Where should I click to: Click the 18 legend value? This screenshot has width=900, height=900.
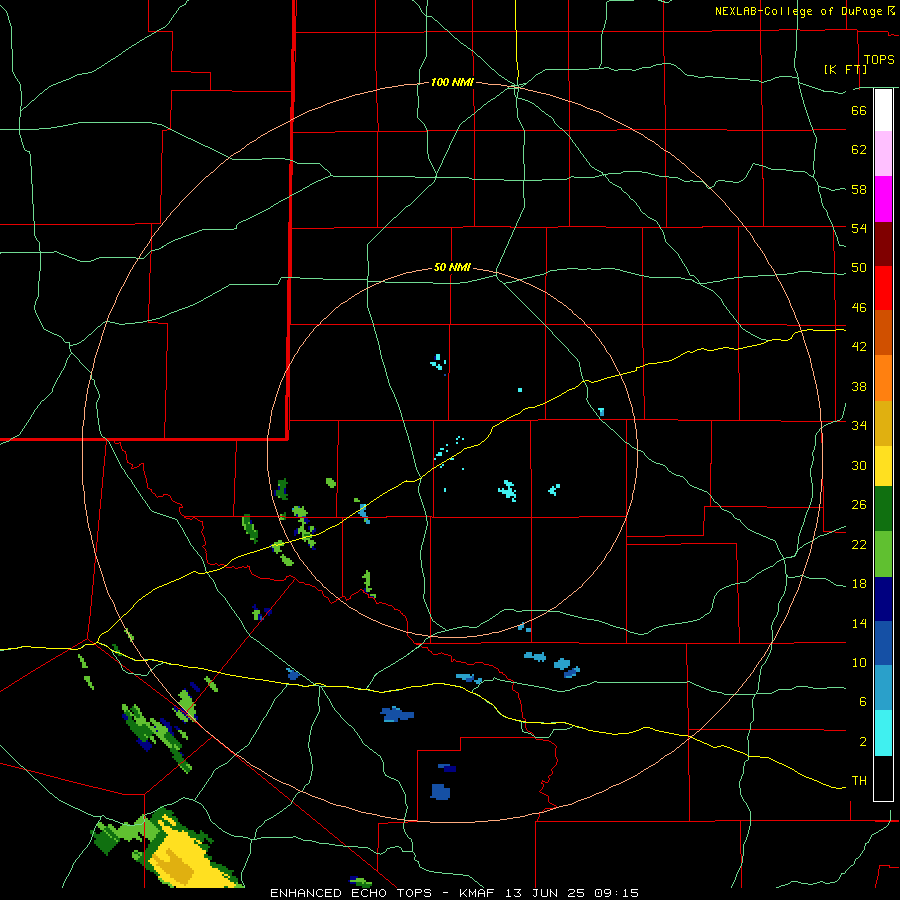859,584
